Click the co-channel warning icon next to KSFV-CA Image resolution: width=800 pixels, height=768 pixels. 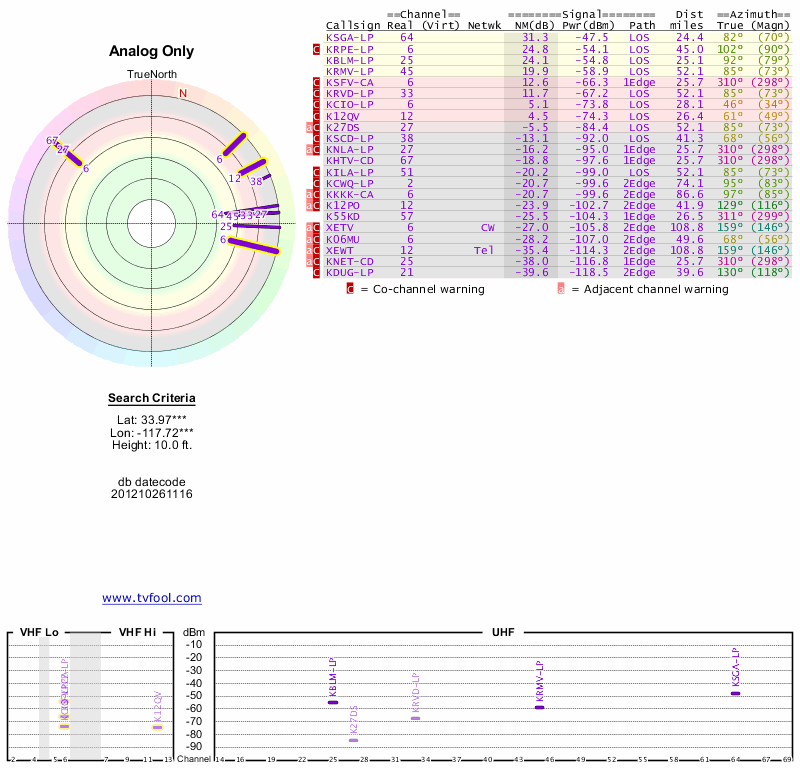click(317, 82)
